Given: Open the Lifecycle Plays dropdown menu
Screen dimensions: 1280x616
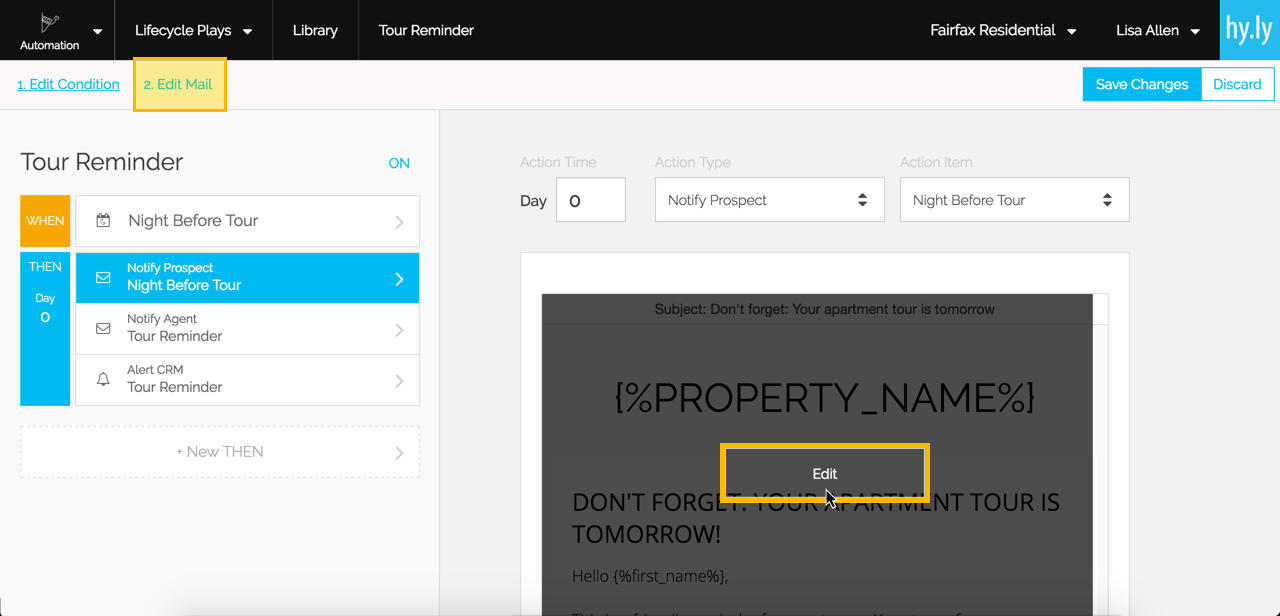Looking at the screenshot, I should 193,30.
